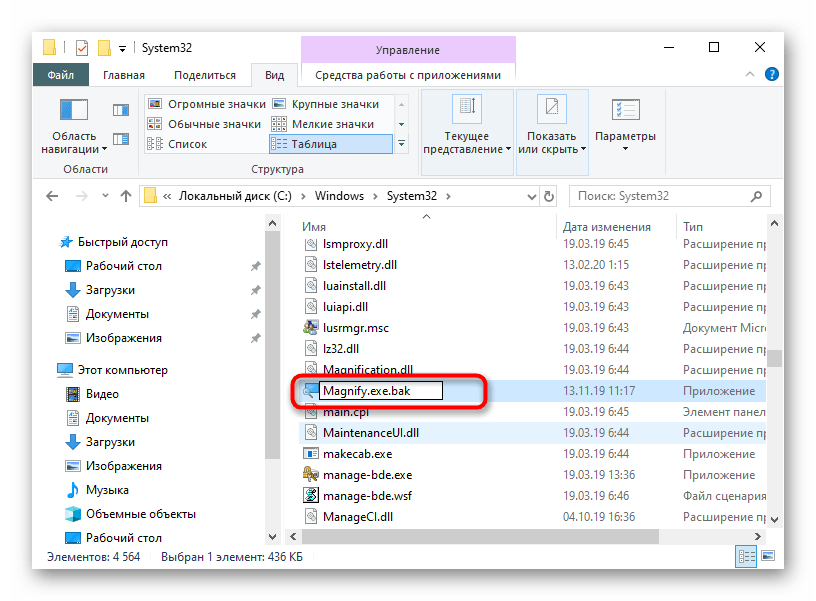The height and width of the screenshot is (601, 816).
Task: Select the lsmproxy.dll file
Action: [x=355, y=244]
